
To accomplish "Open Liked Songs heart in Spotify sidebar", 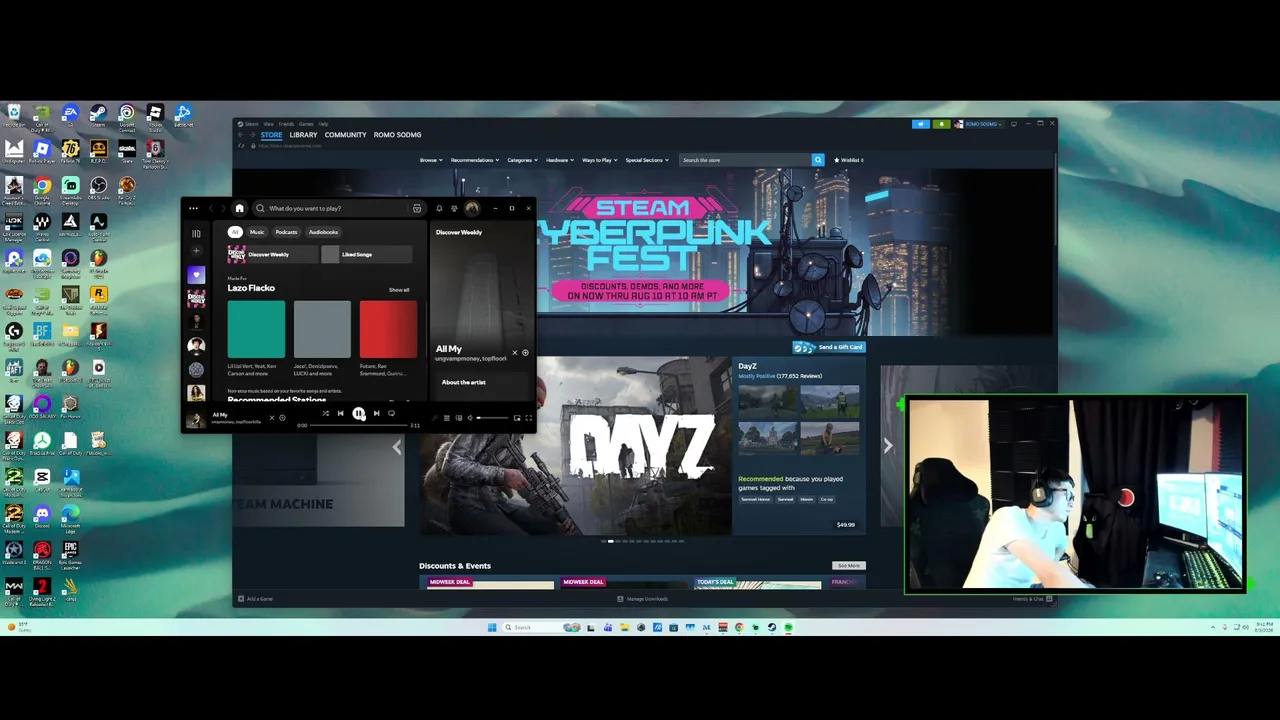I will (196, 275).
